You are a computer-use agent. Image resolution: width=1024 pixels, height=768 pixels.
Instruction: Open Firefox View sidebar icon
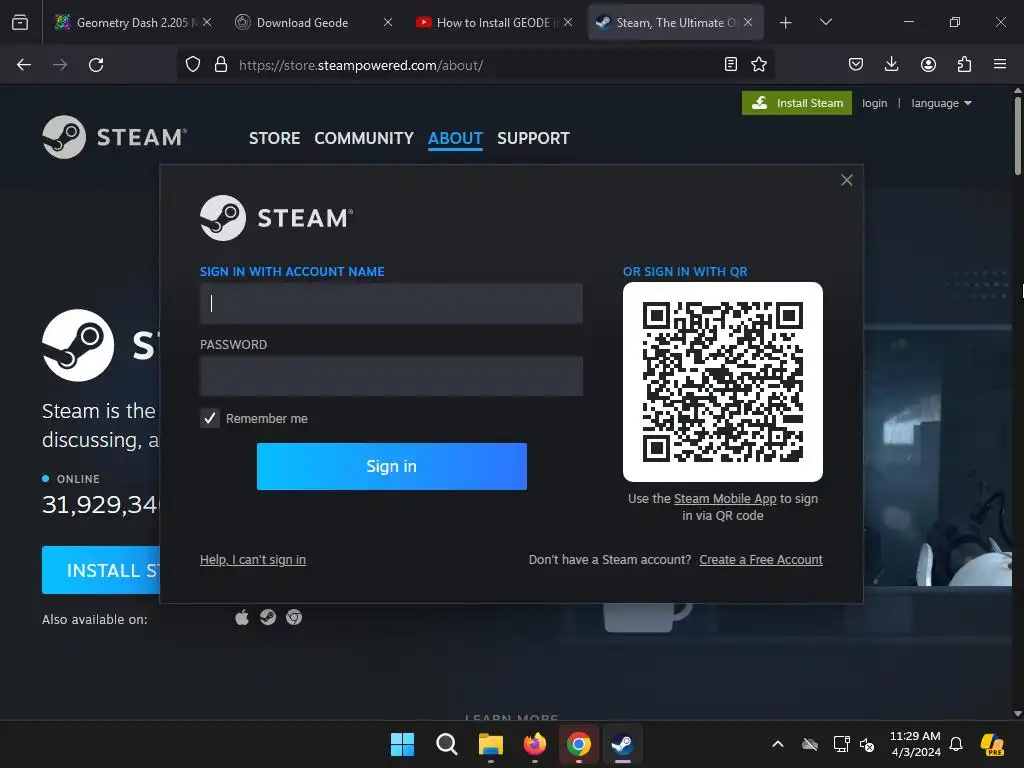click(20, 22)
